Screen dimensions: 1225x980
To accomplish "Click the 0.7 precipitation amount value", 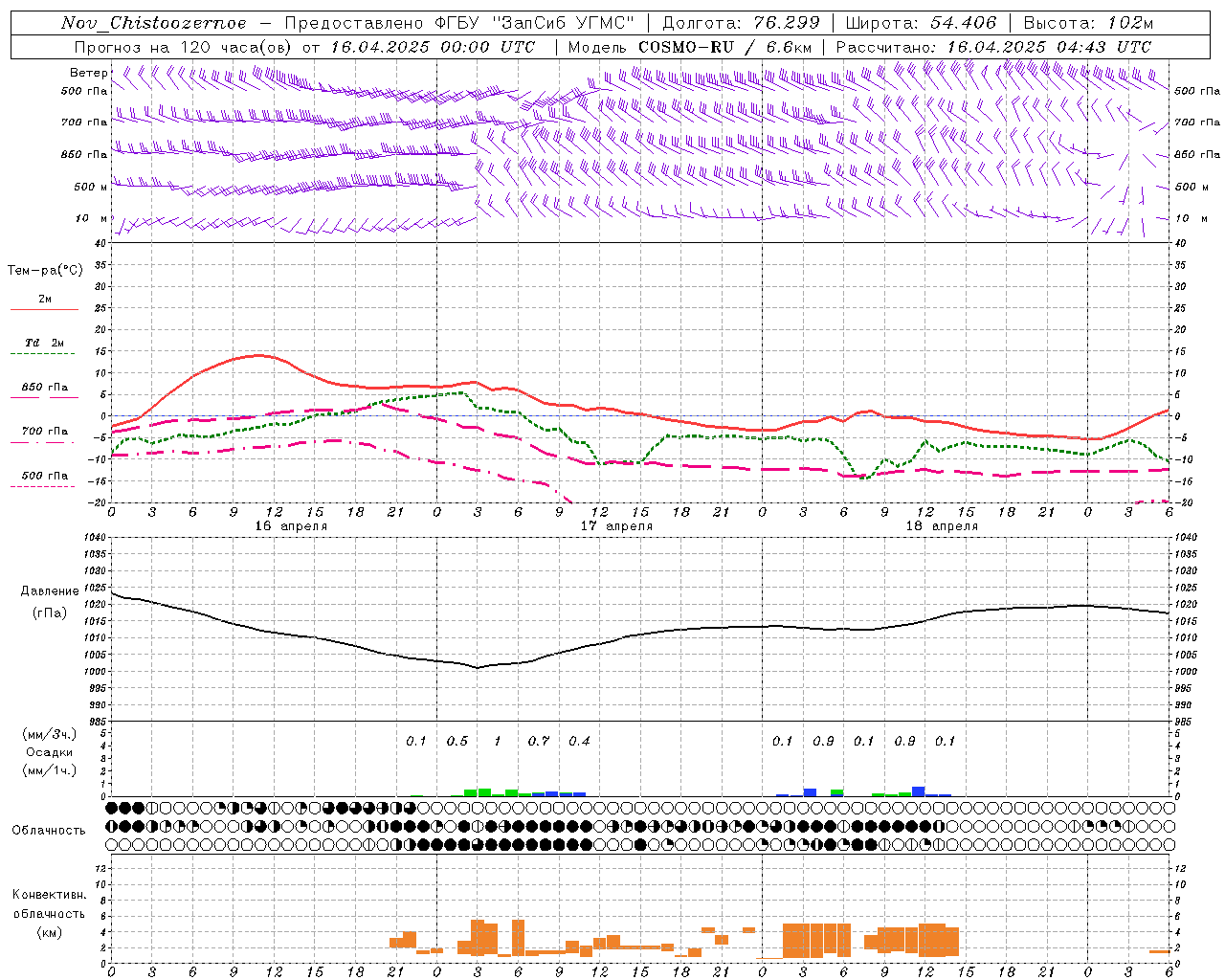I will pyautogui.click(x=539, y=741).
